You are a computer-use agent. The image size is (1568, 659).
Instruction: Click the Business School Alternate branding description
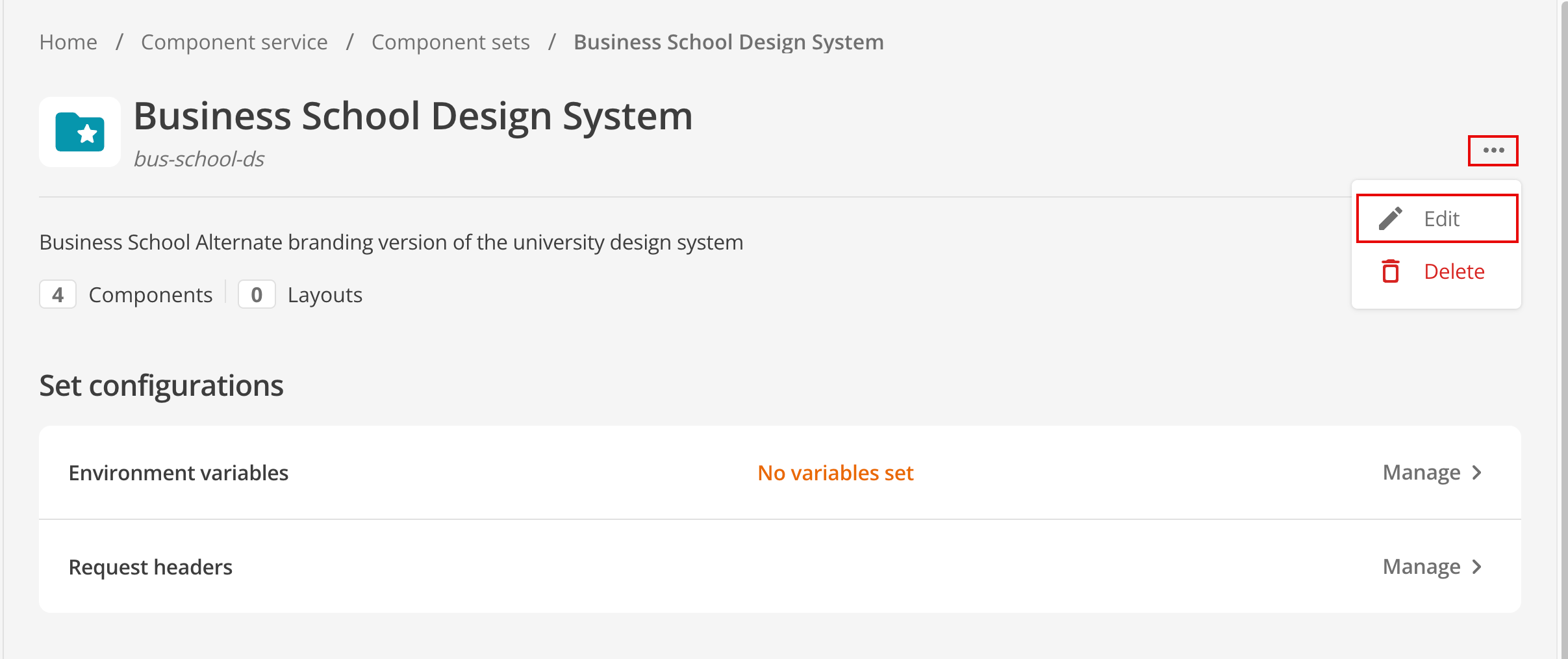point(391,242)
